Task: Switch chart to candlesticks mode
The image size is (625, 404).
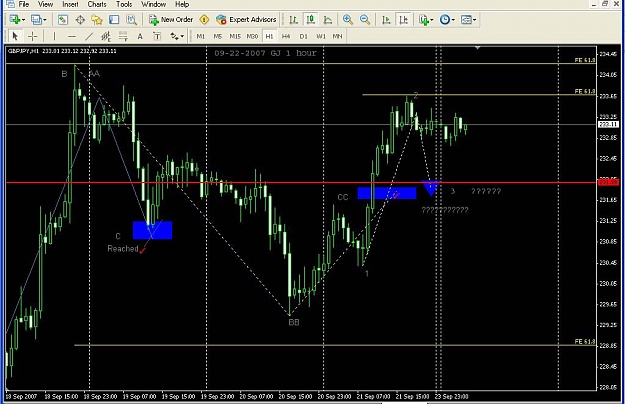Action: tap(311, 20)
